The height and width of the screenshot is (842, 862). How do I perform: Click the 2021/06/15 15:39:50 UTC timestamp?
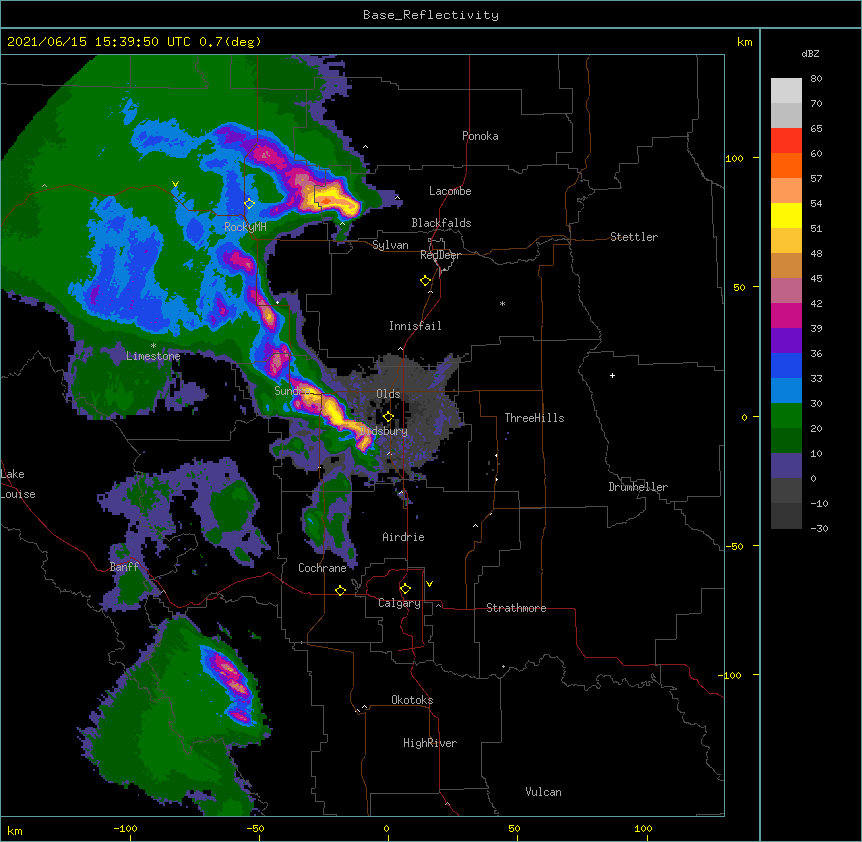click(98, 42)
